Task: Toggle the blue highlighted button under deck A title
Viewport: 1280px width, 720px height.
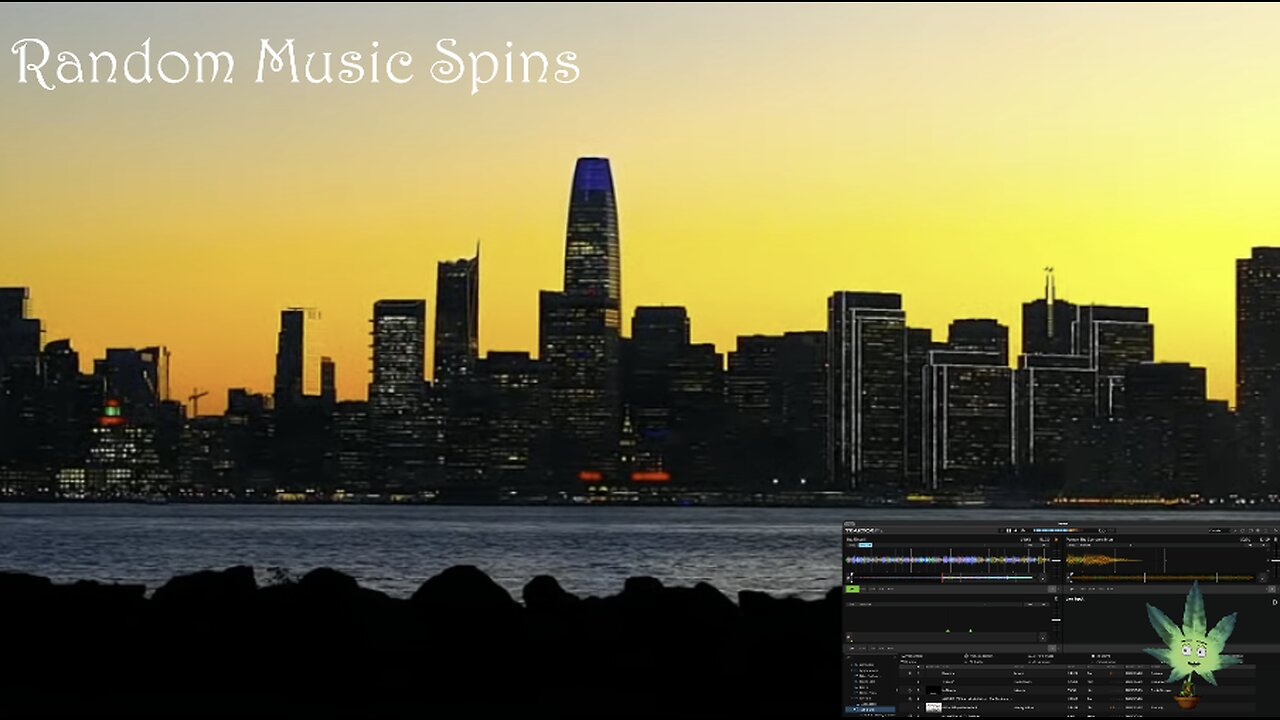Action: tap(866, 545)
